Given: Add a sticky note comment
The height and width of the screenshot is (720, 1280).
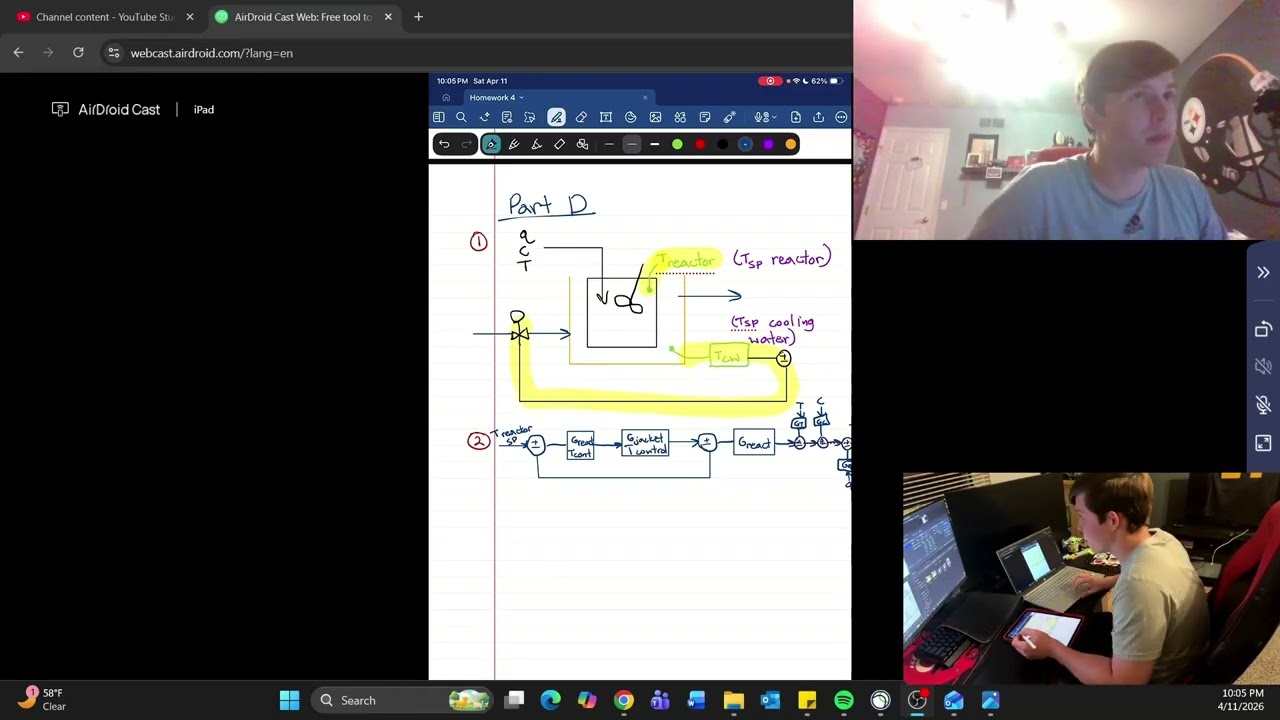Looking at the screenshot, I should coord(705,117).
